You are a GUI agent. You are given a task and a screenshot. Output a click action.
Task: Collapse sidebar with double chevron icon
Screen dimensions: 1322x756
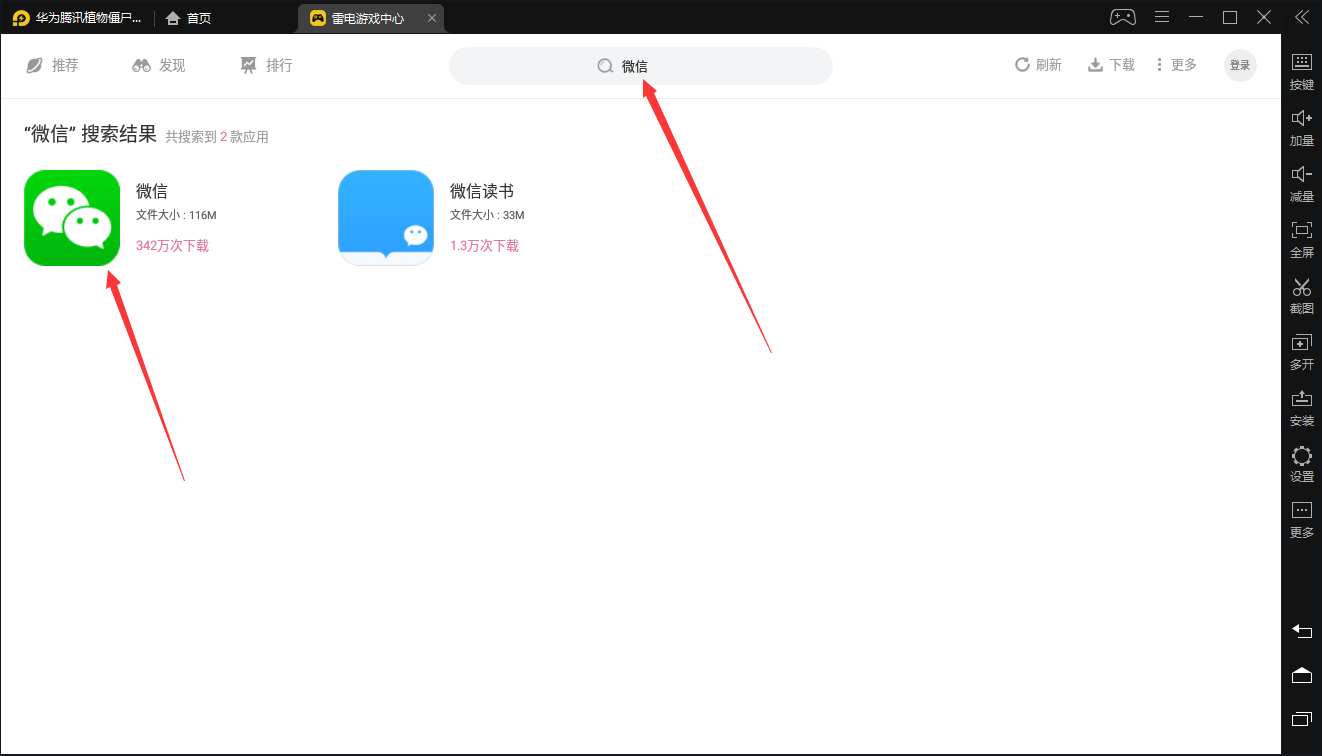point(1301,17)
